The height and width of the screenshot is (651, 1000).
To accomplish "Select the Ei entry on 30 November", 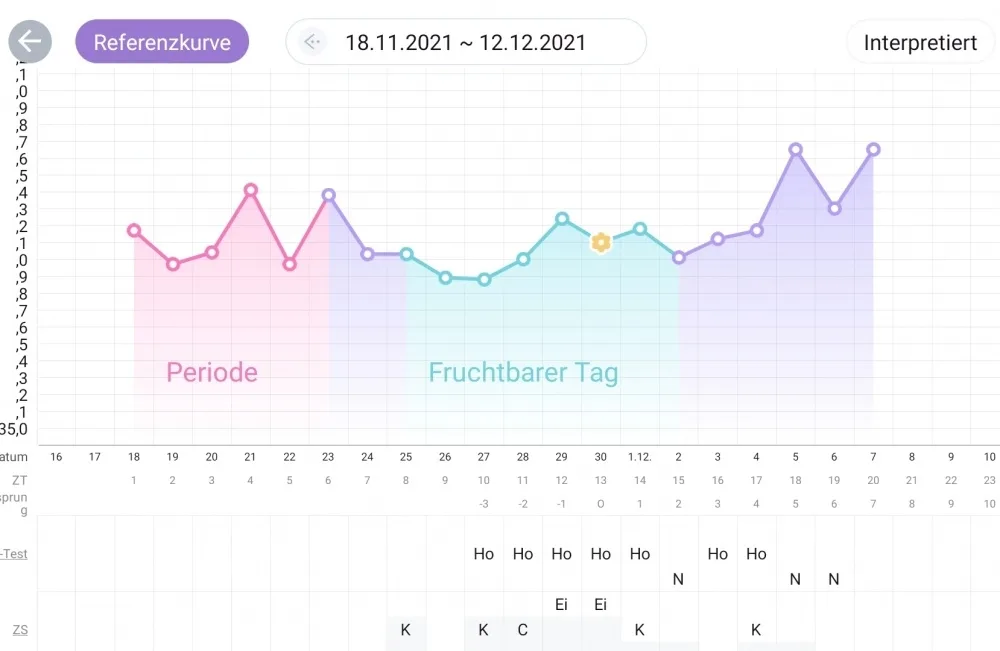I will 600,604.
